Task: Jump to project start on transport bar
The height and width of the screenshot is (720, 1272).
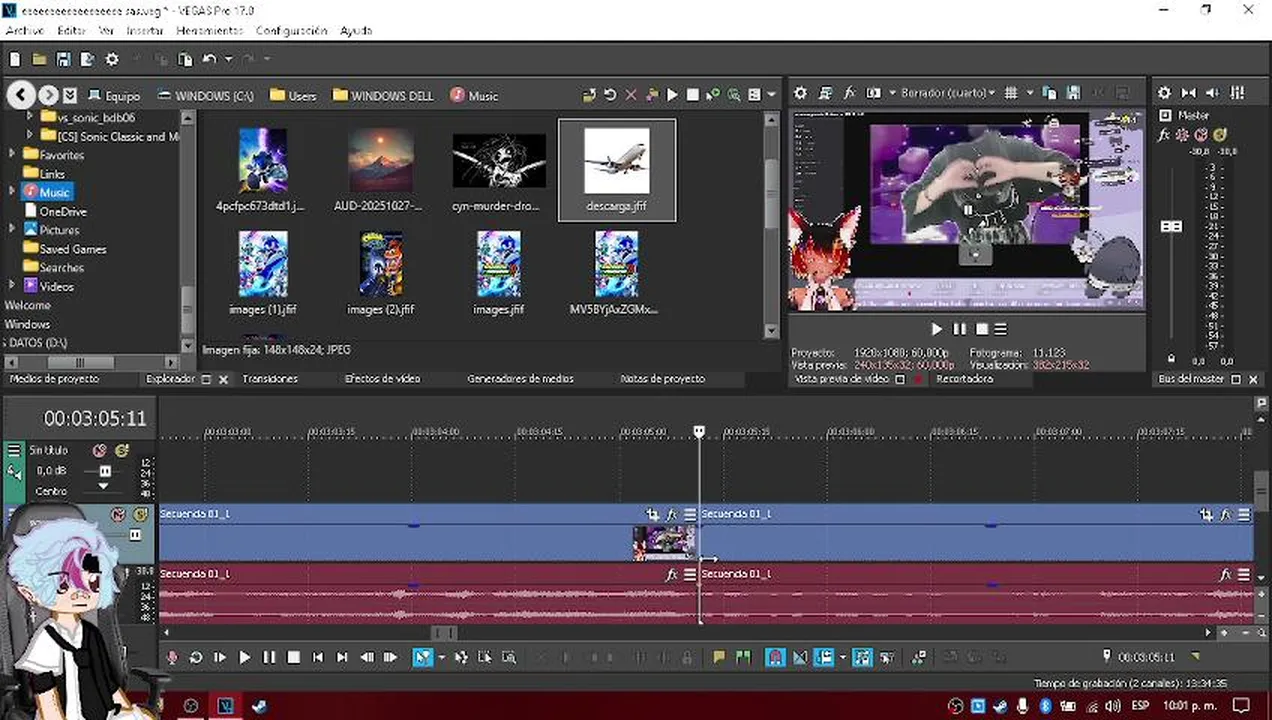Action: coord(318,657)
